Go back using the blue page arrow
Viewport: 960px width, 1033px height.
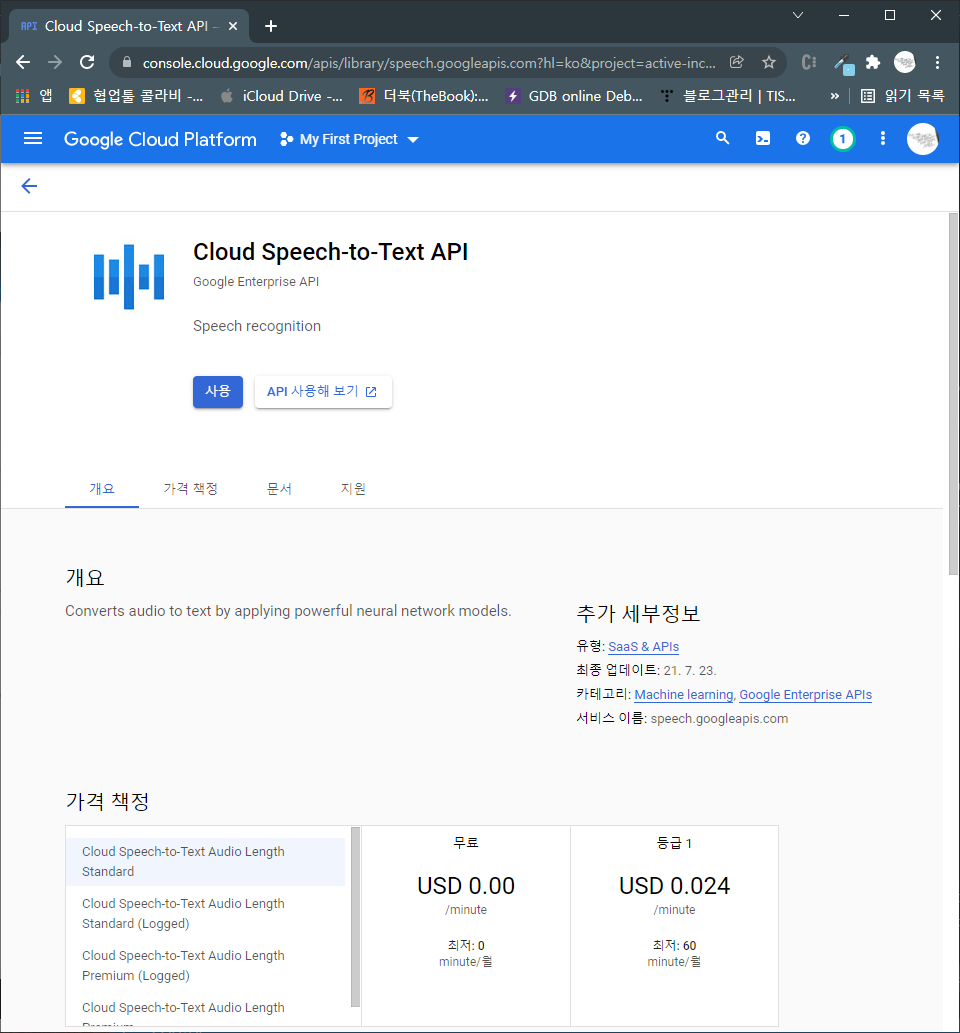29,186
